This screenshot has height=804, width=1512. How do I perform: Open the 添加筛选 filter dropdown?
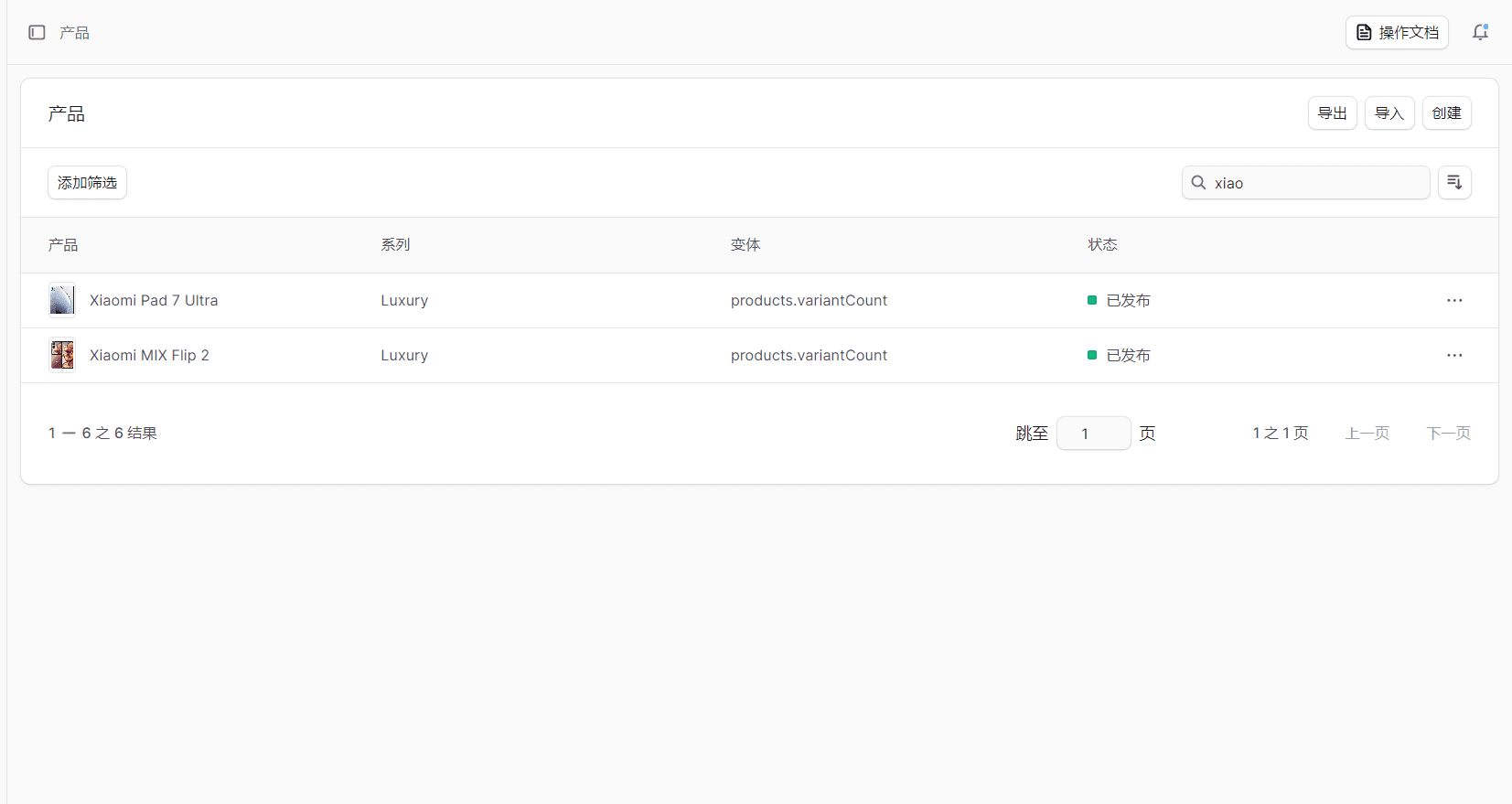coord(87,183)
